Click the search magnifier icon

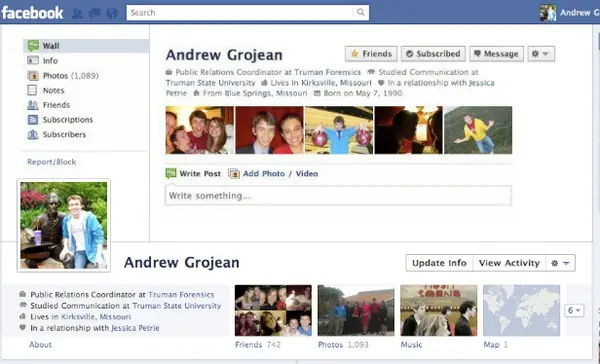[360, 12]
